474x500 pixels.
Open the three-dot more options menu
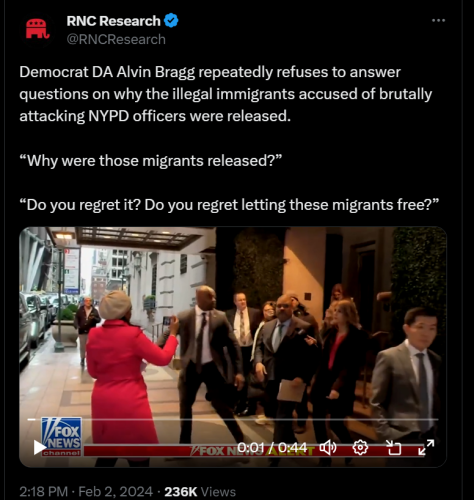438,20
